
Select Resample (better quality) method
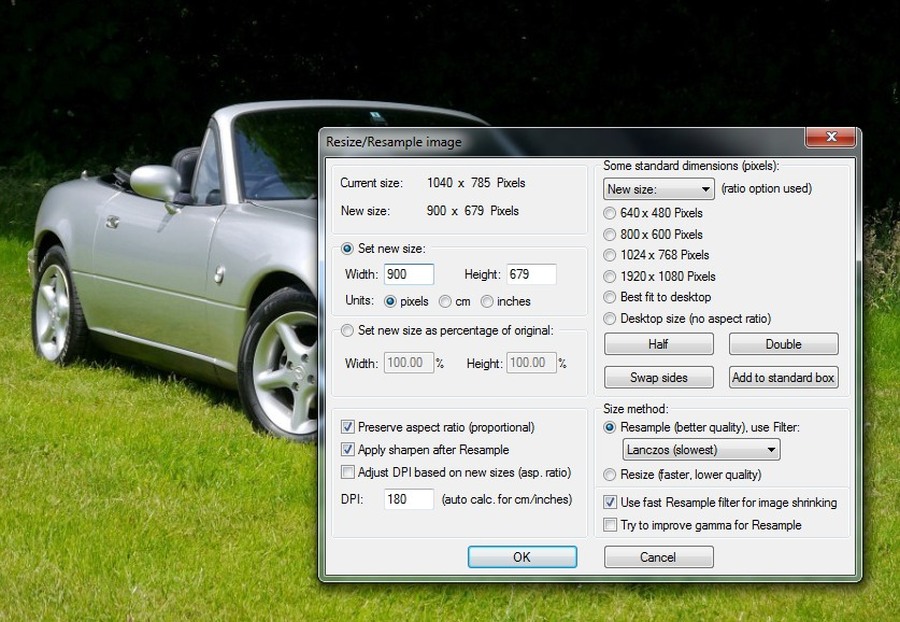tap(610, 427)
